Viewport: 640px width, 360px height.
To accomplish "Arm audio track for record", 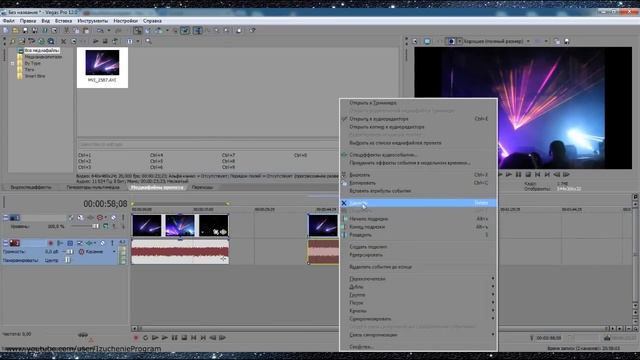I will pos(51,243).
